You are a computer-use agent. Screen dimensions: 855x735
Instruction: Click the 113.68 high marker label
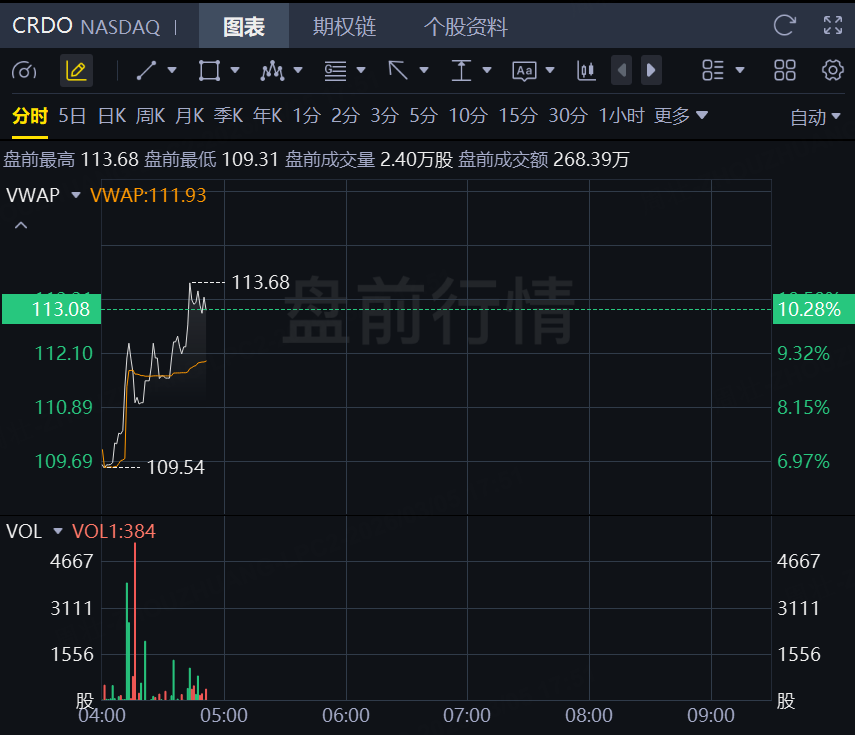click(261, 282)
